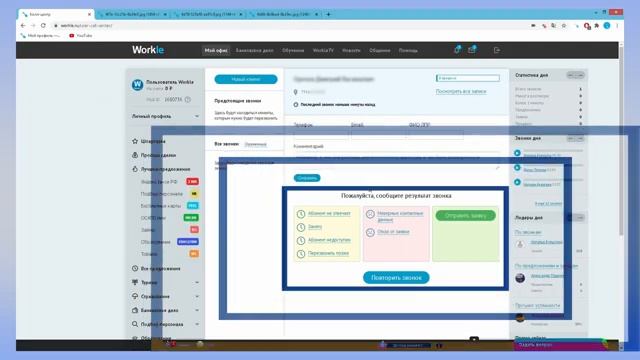The width and height of the screenshot is (640, 360).
Task: Play the third call recording in «Звонки дня»
Action: point(517,182)
